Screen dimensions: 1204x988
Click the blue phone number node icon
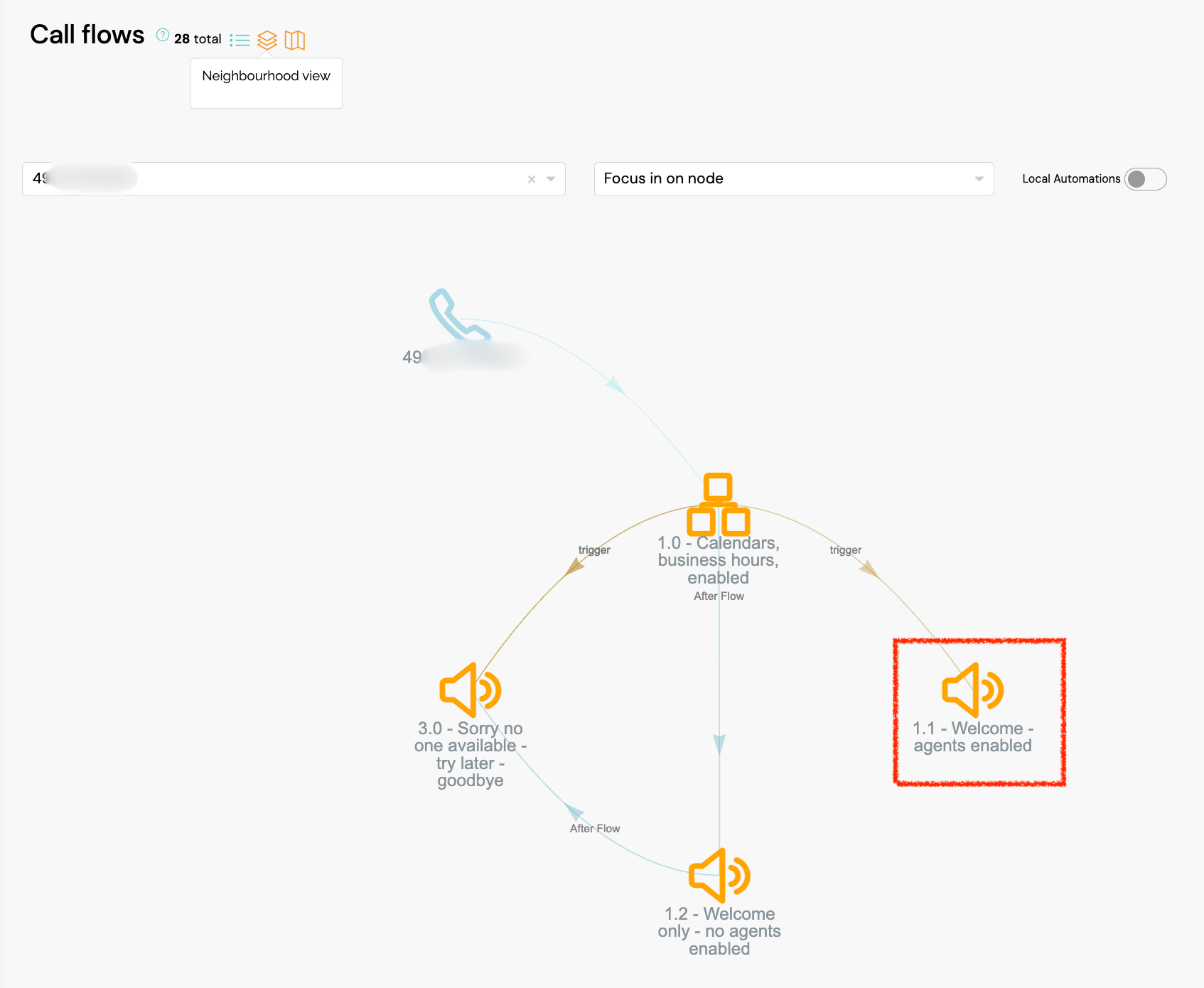pyautogui.click(x=458, y=315)
